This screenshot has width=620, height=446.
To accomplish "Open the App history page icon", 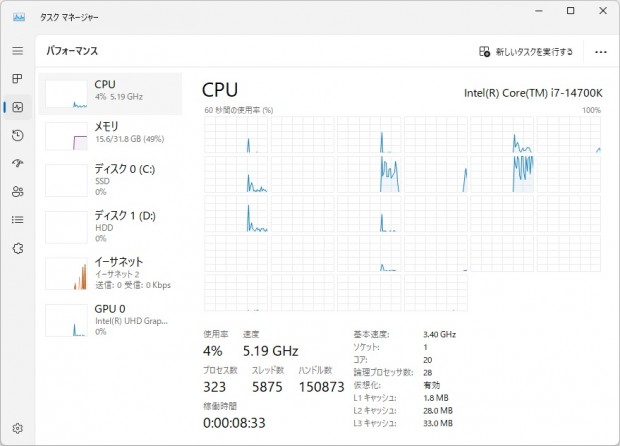I will (x=17, y=135).
